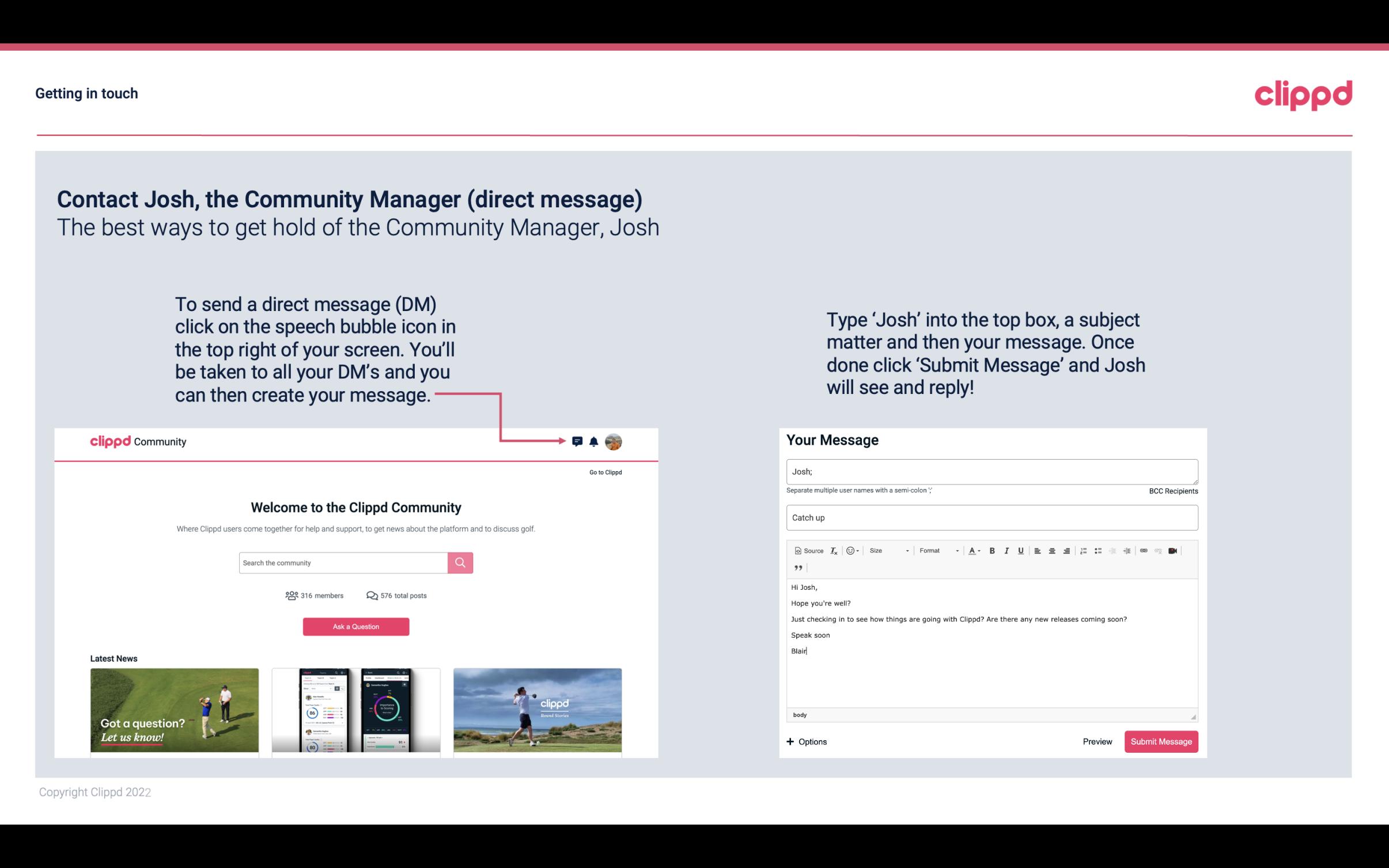Click the Preview button

(x=1097, y=741)
